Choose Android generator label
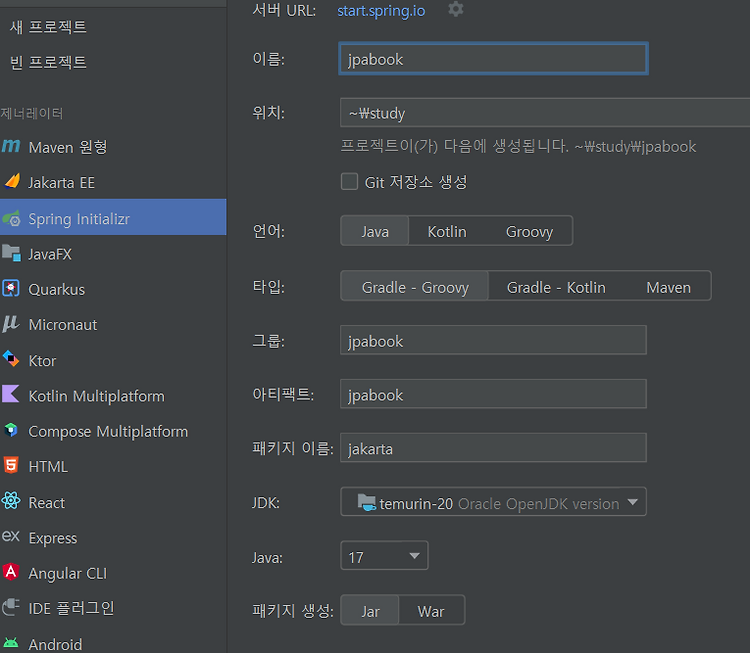 55,644
